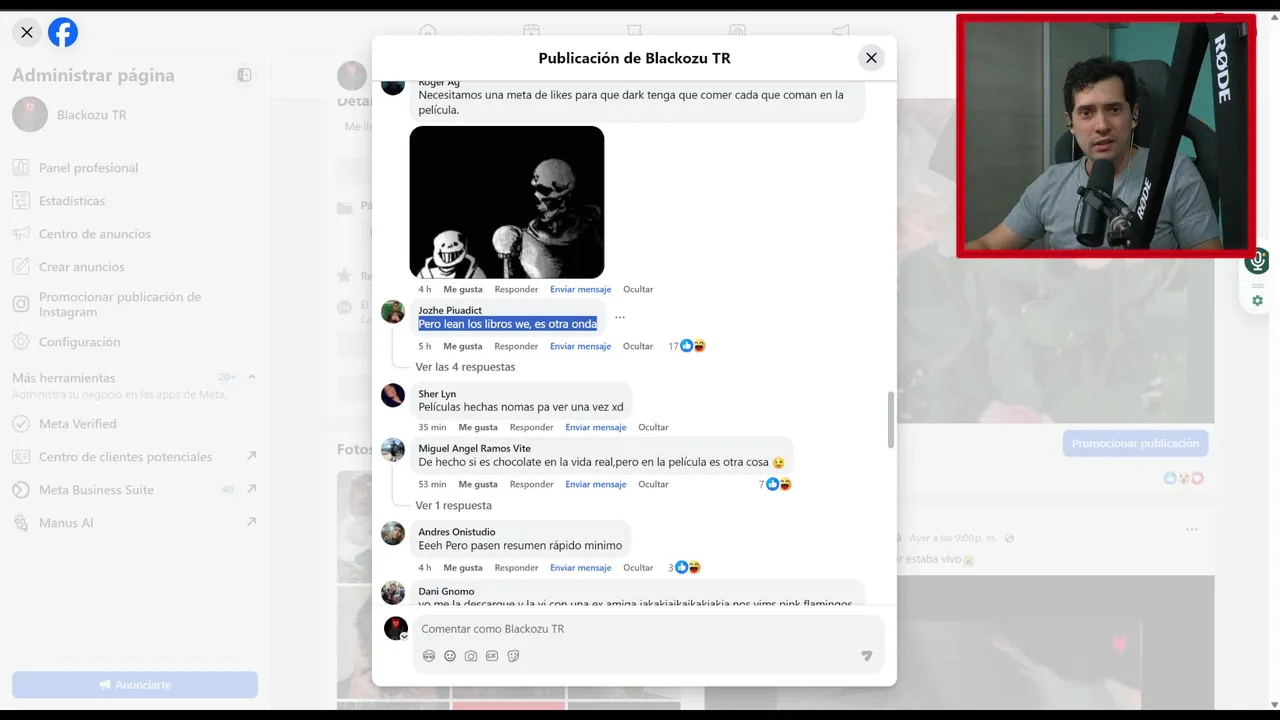Viewport: 1280px width, 720px height.
Task: Send message to Jozhe Piuadict
Action: pos(580,346)
